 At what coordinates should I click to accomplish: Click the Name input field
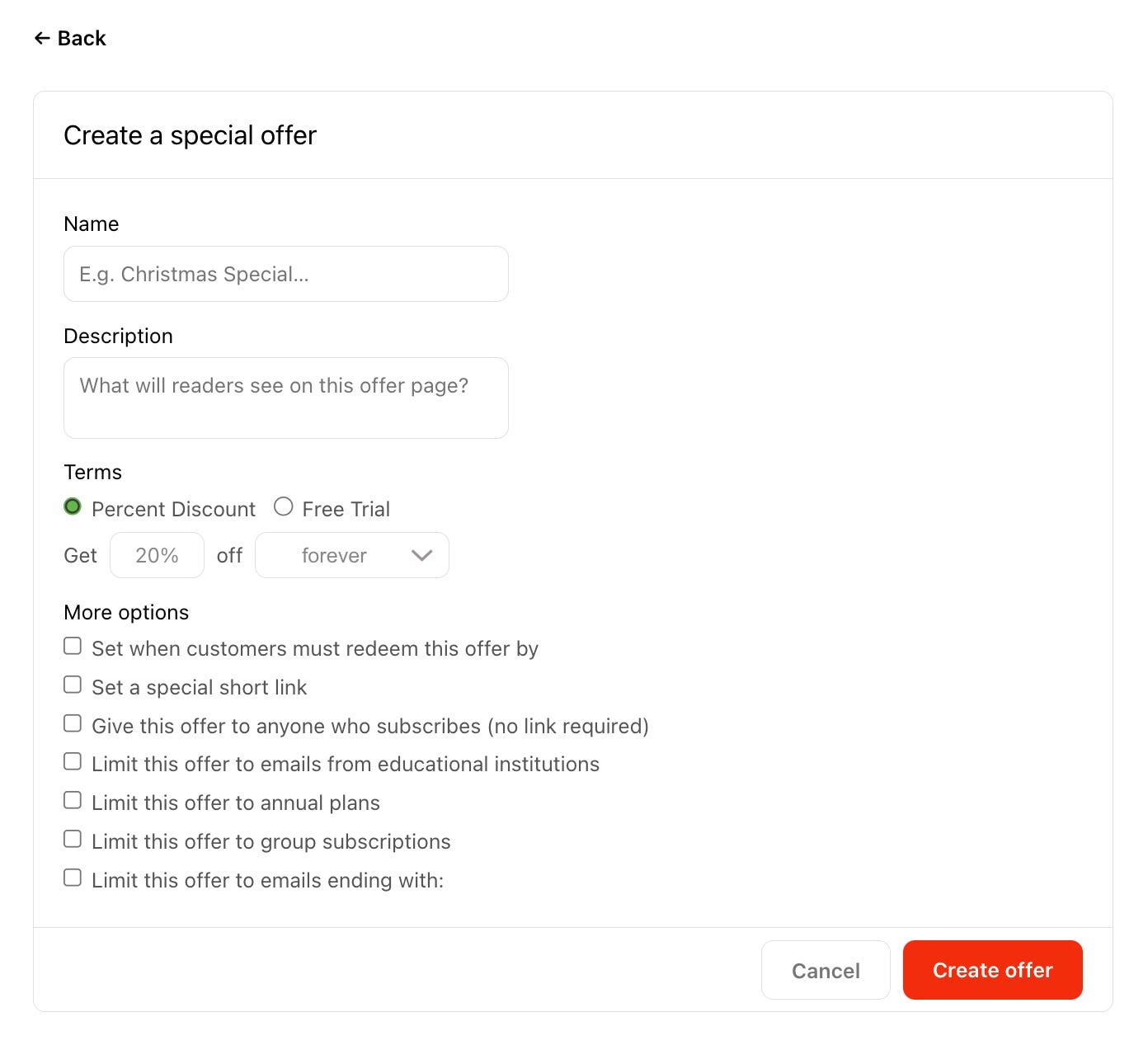pyautogui.click(x=286, y=274)
